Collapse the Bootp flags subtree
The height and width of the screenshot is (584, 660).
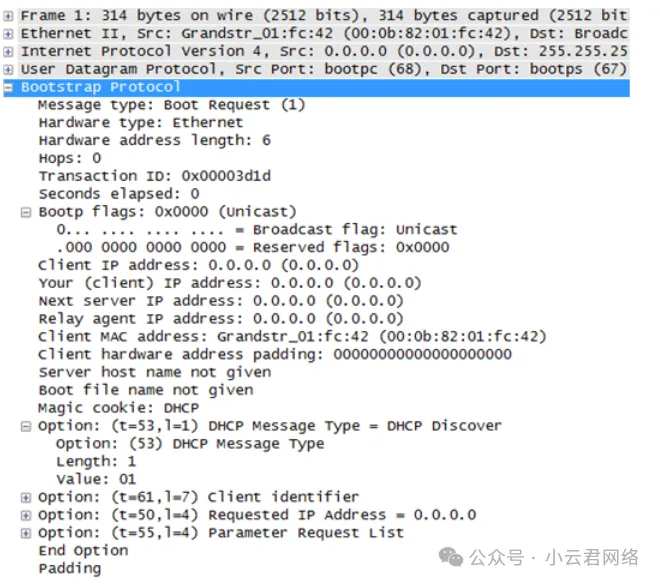26,212
